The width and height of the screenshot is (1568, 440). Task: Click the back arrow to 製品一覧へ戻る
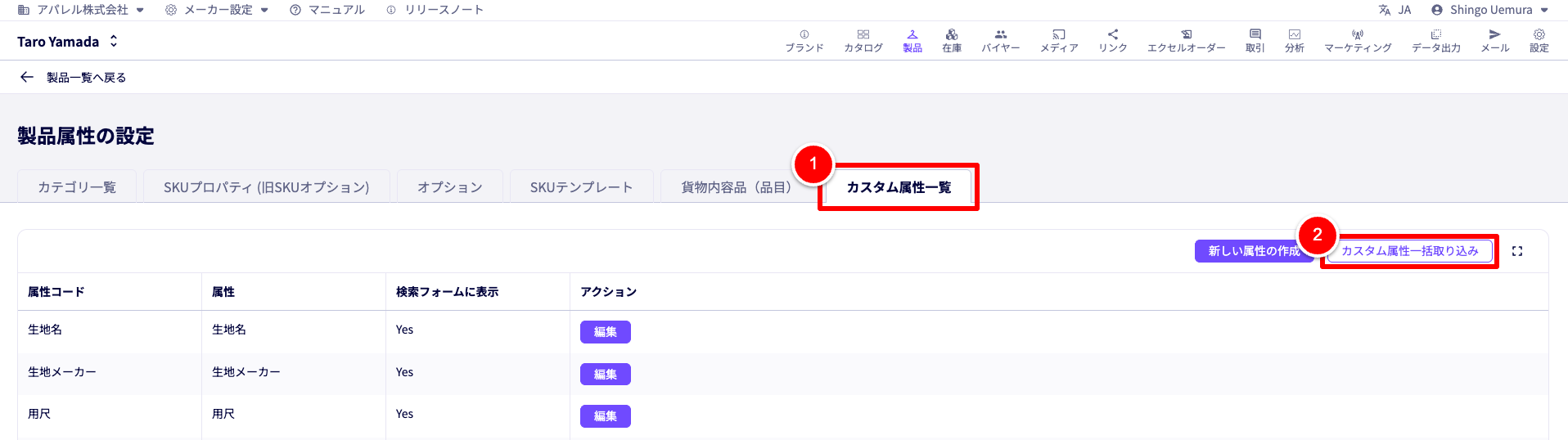tap(27, 77)
